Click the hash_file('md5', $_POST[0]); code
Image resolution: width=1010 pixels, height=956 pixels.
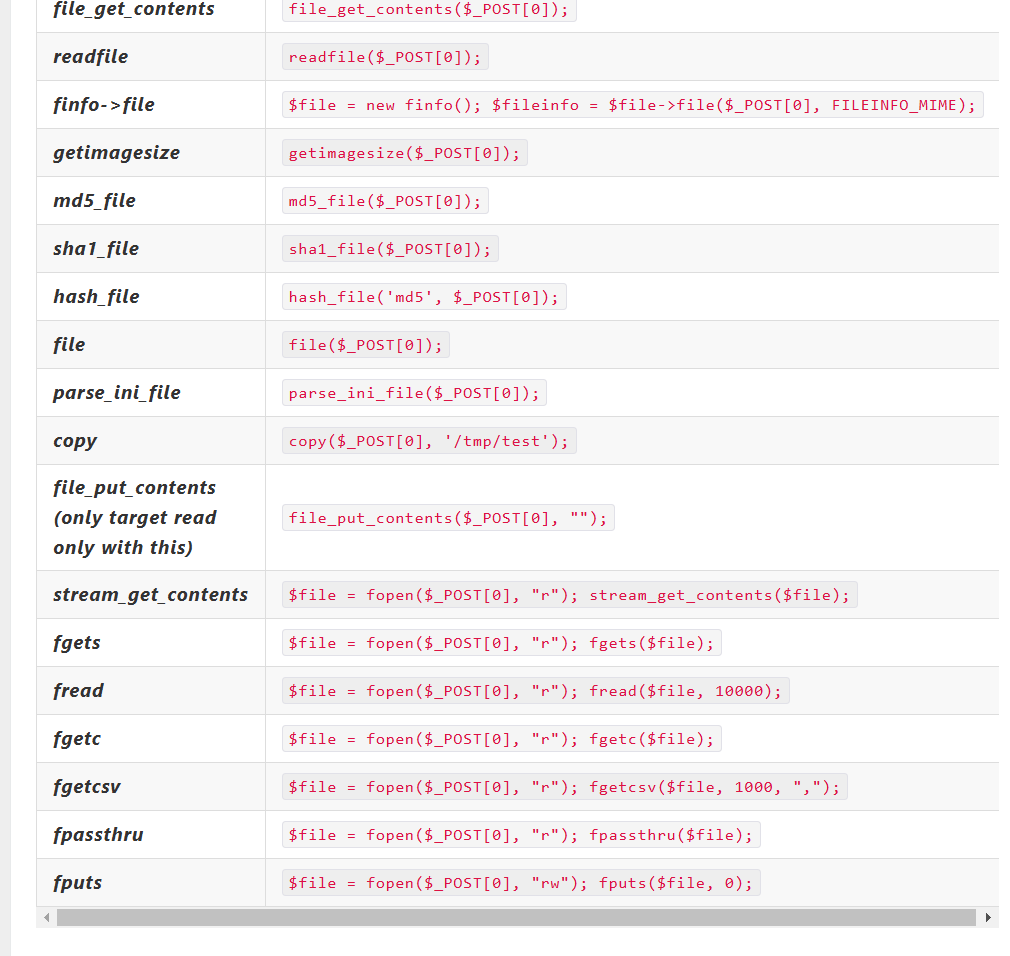pyautogui.click(x=424, y=297)
